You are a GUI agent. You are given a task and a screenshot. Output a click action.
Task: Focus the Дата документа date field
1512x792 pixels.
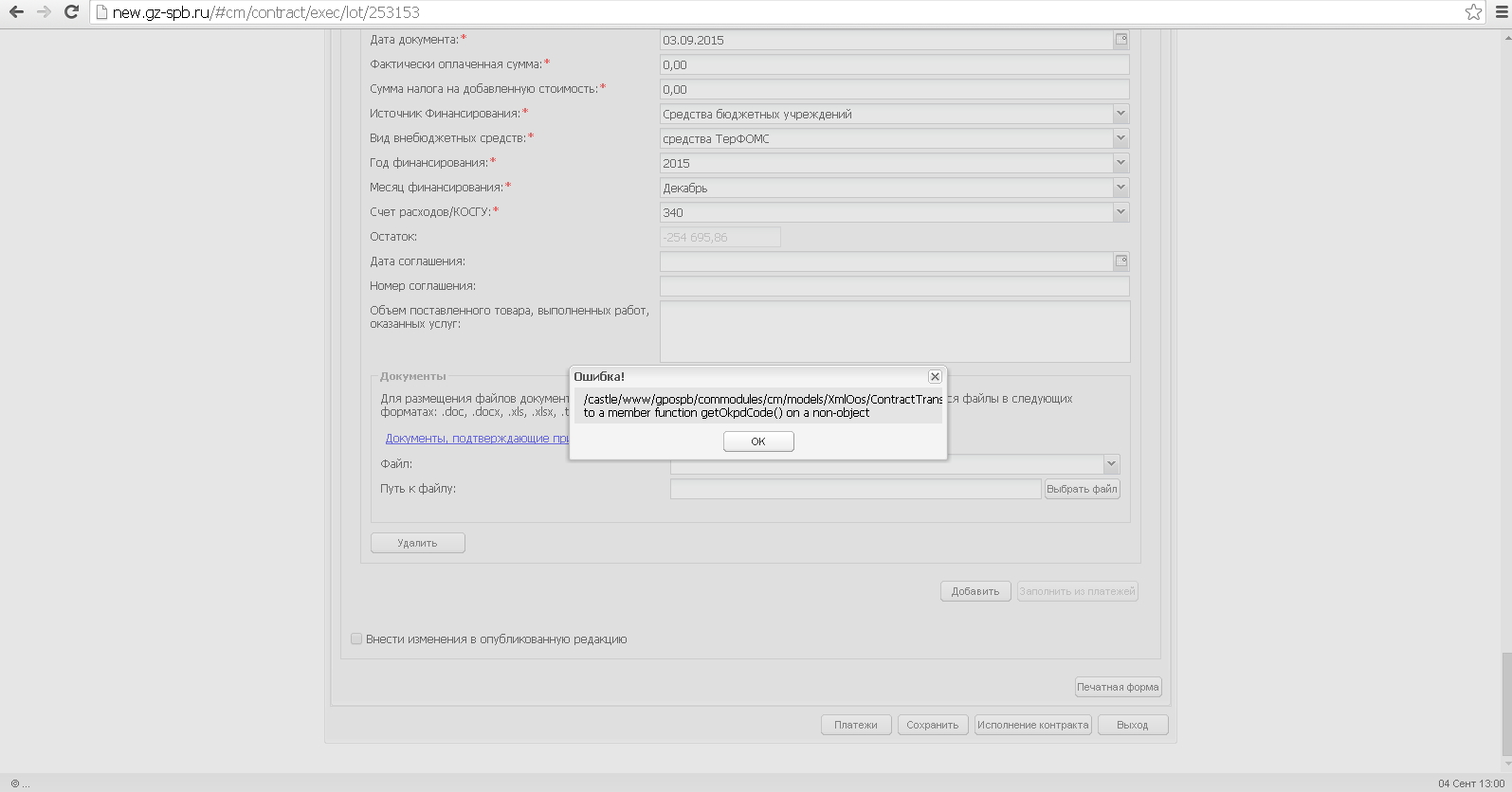pos(886,40)
